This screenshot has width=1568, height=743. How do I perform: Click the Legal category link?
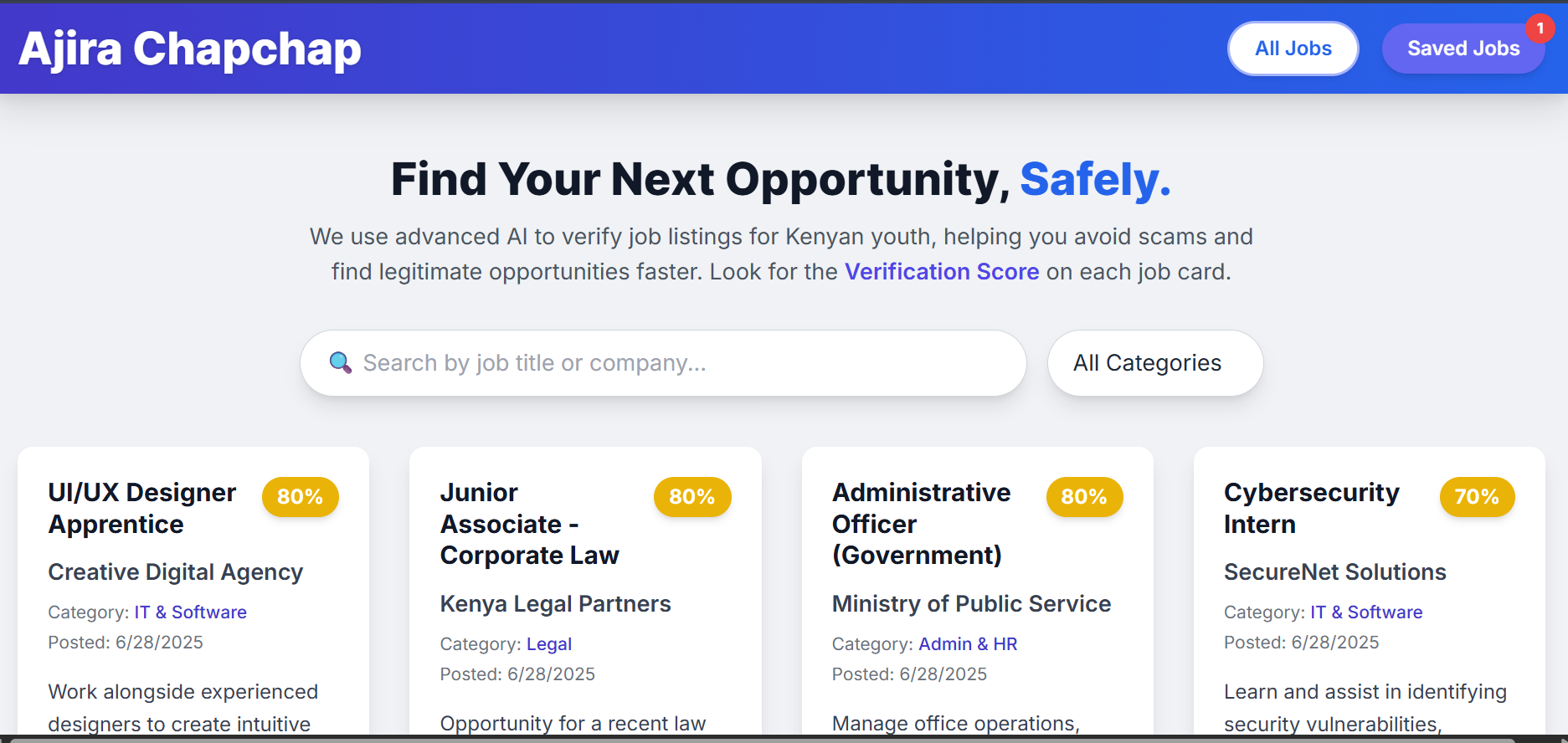pyautogui.click(x=548, y=644)
